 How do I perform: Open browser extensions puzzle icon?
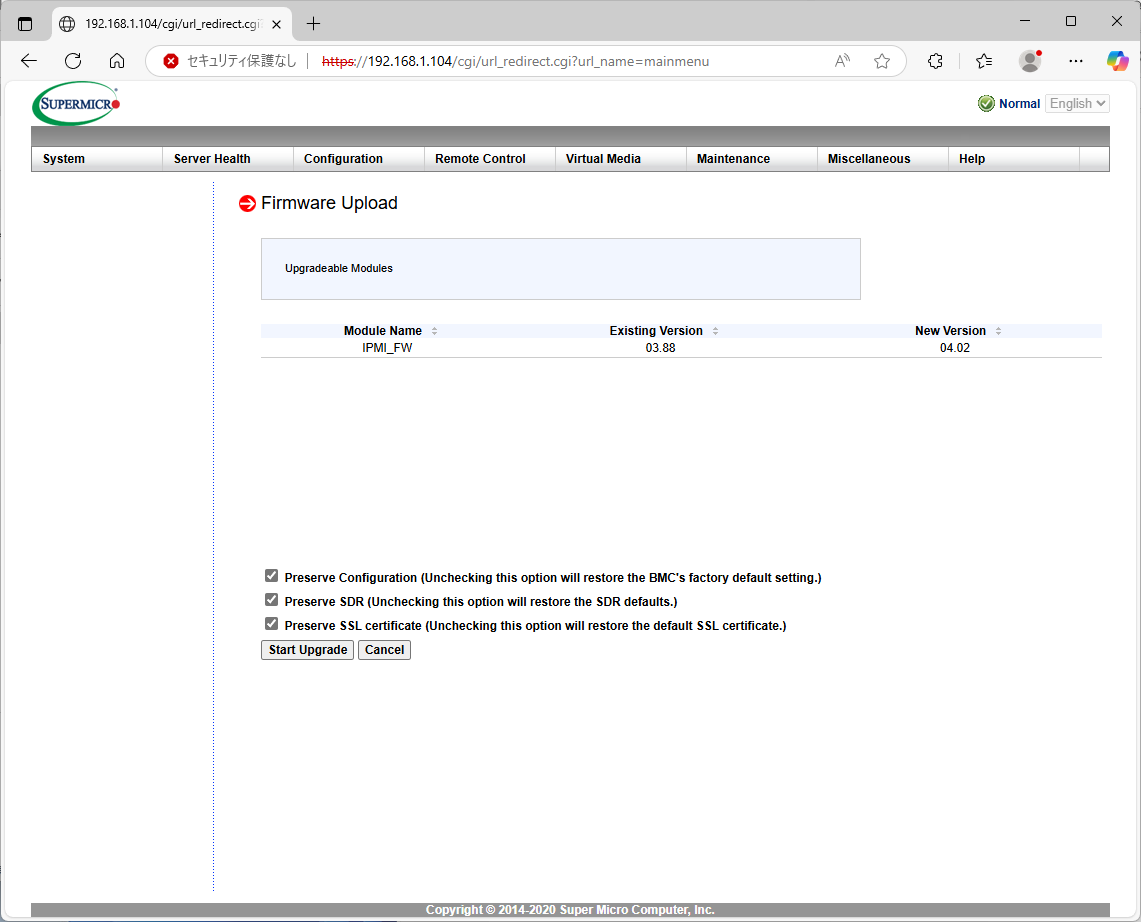935,61
